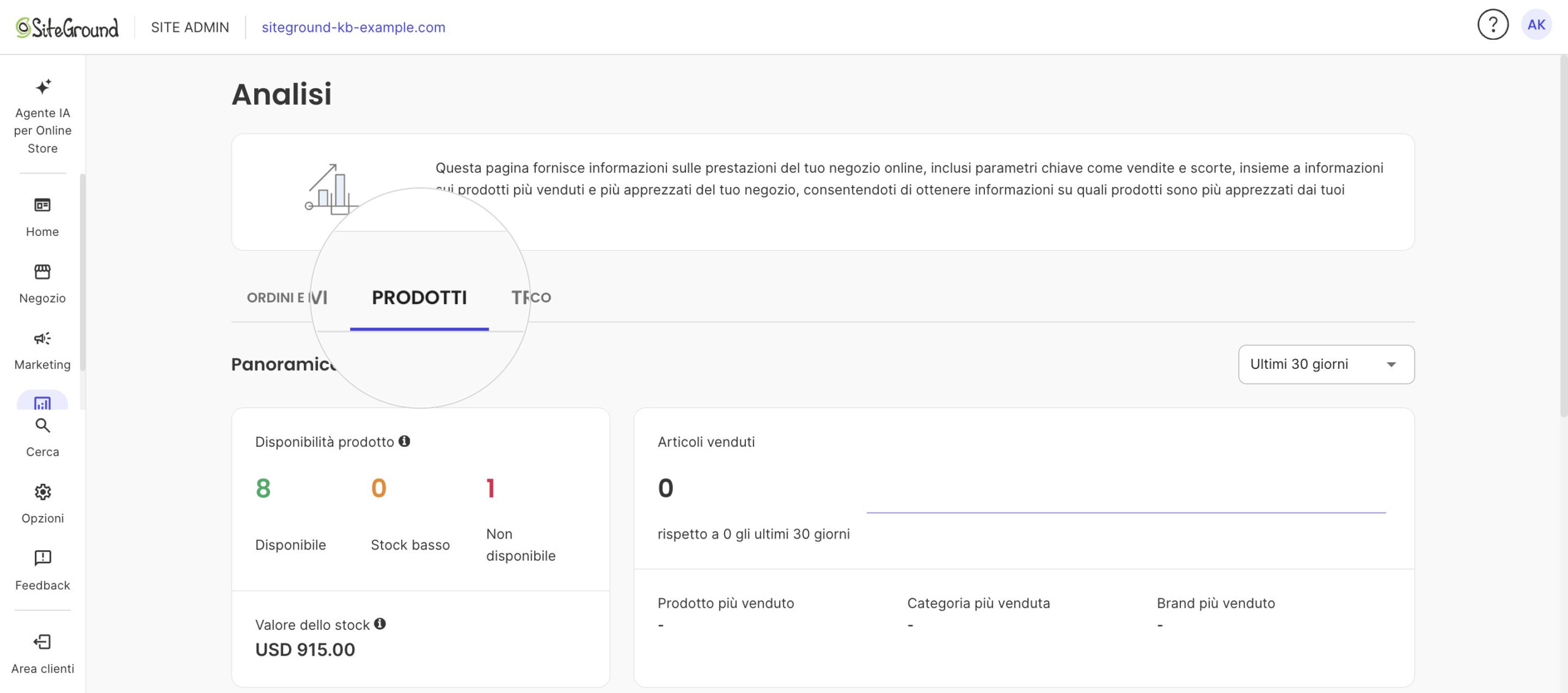
Task: Select the analytics chart icon in sidebar
Action: pos(42,401)
